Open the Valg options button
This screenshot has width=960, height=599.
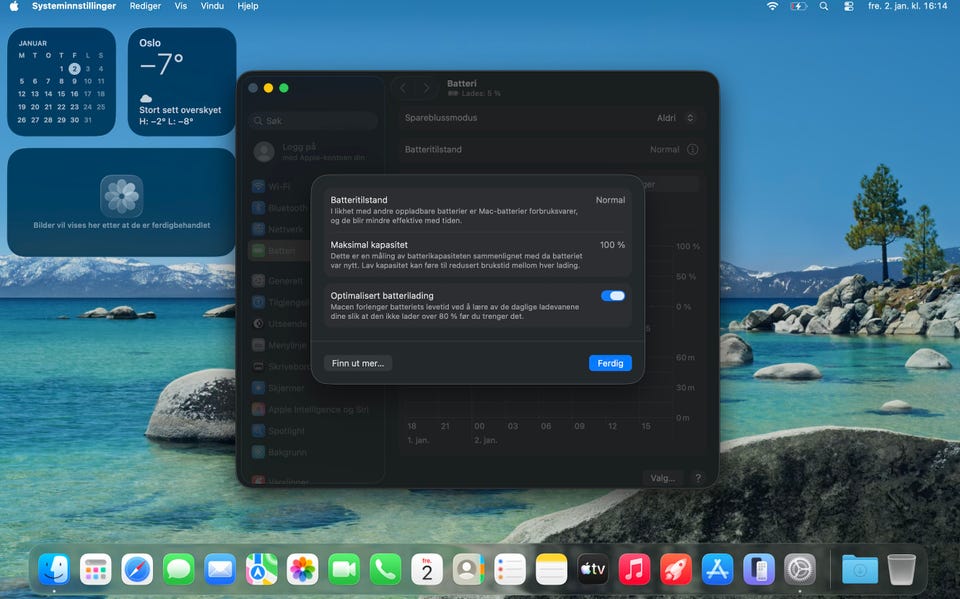tap(663, 478)
